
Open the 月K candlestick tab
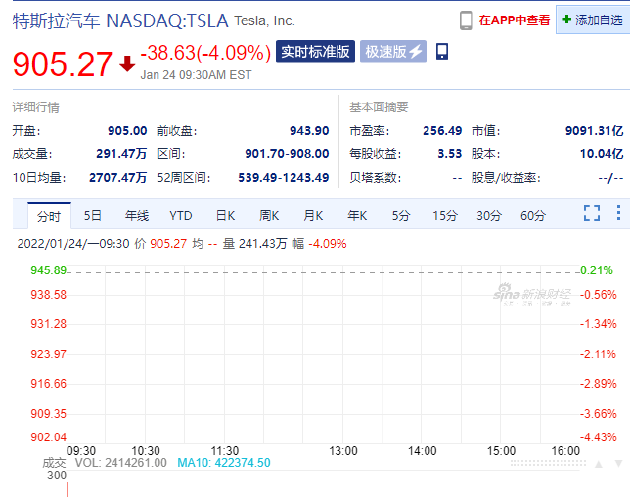(313, 216)
